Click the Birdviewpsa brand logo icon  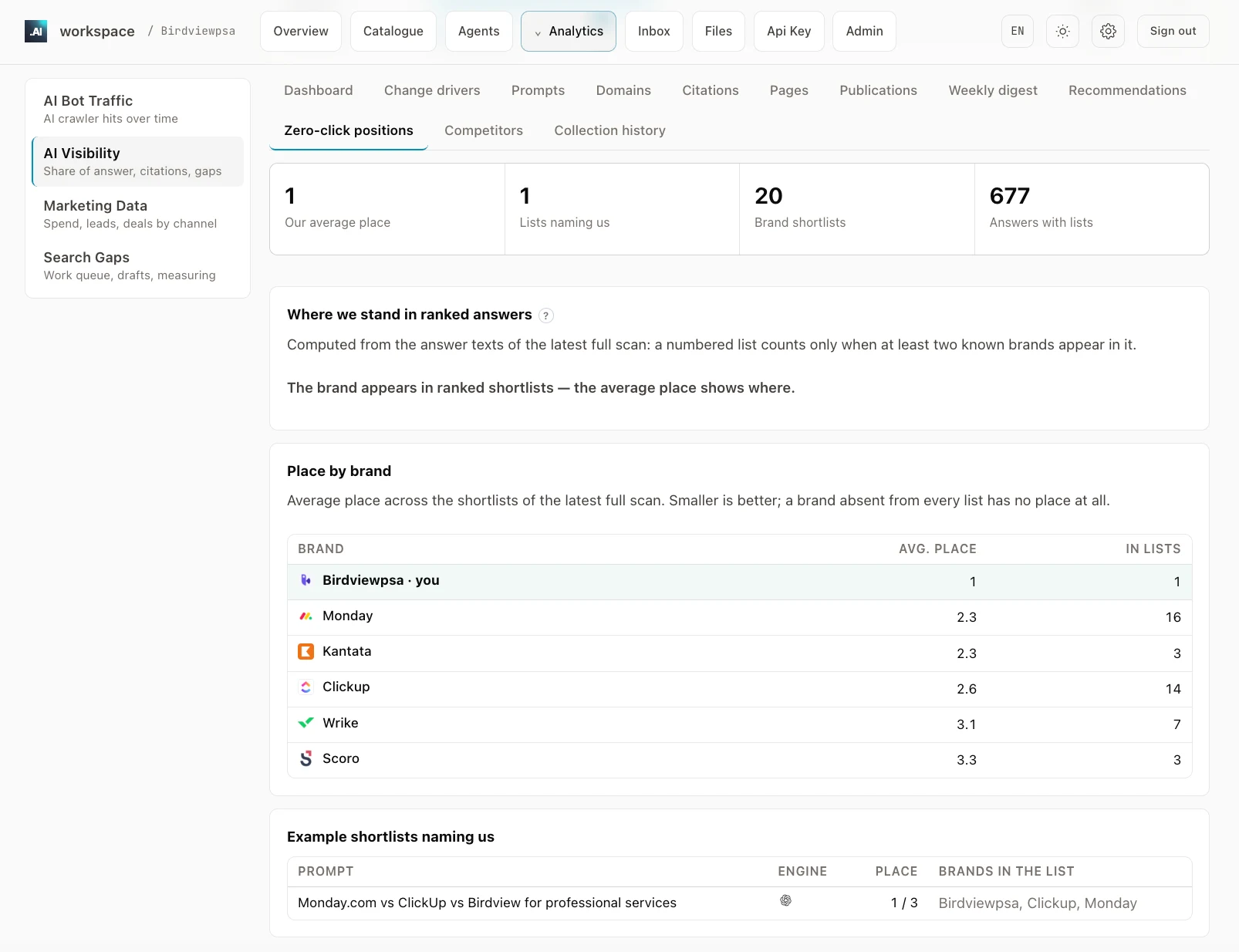pyautogui.click(x=306, y=580)
